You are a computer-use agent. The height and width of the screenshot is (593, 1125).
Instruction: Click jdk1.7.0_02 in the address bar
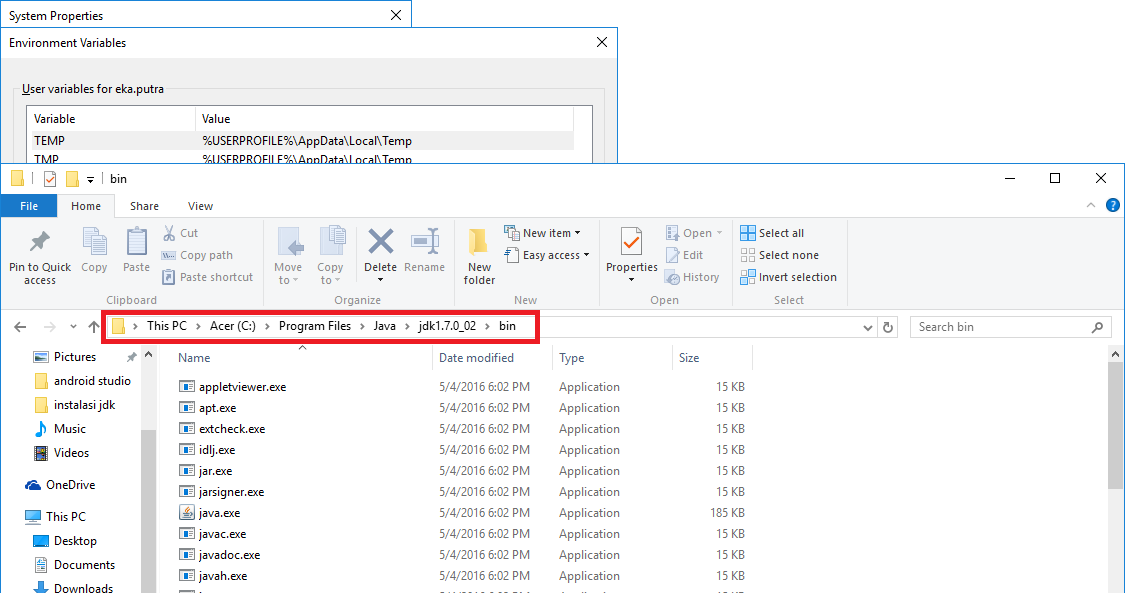click(447, 326)
